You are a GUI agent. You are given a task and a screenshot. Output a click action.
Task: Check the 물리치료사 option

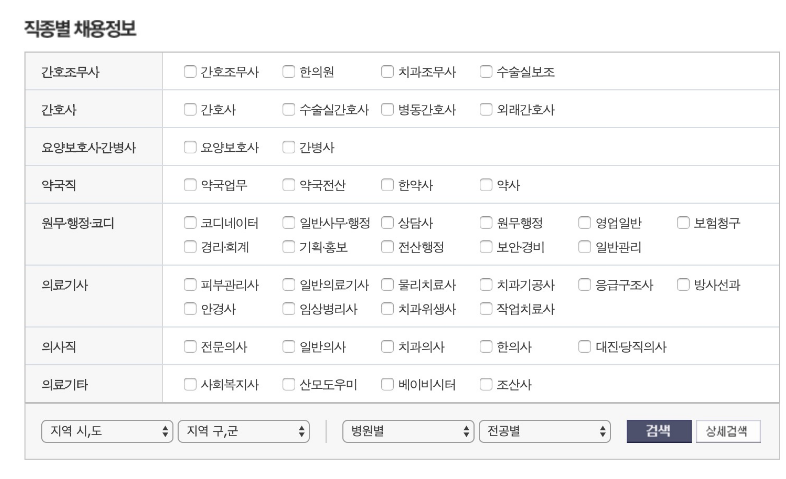pyautogui.click(x=387, y=285)
